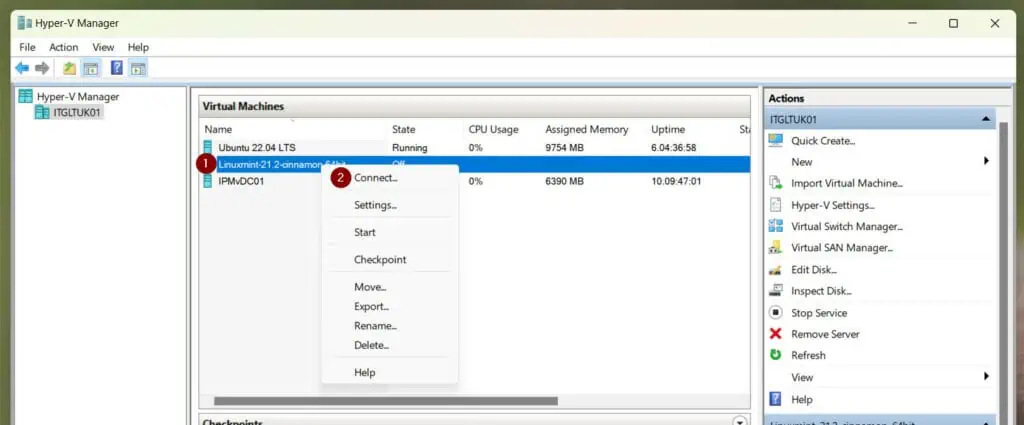The image size is (1024, 425).
Task: Click Virtual SAN Manager... action link
Action: coord(842,248)
